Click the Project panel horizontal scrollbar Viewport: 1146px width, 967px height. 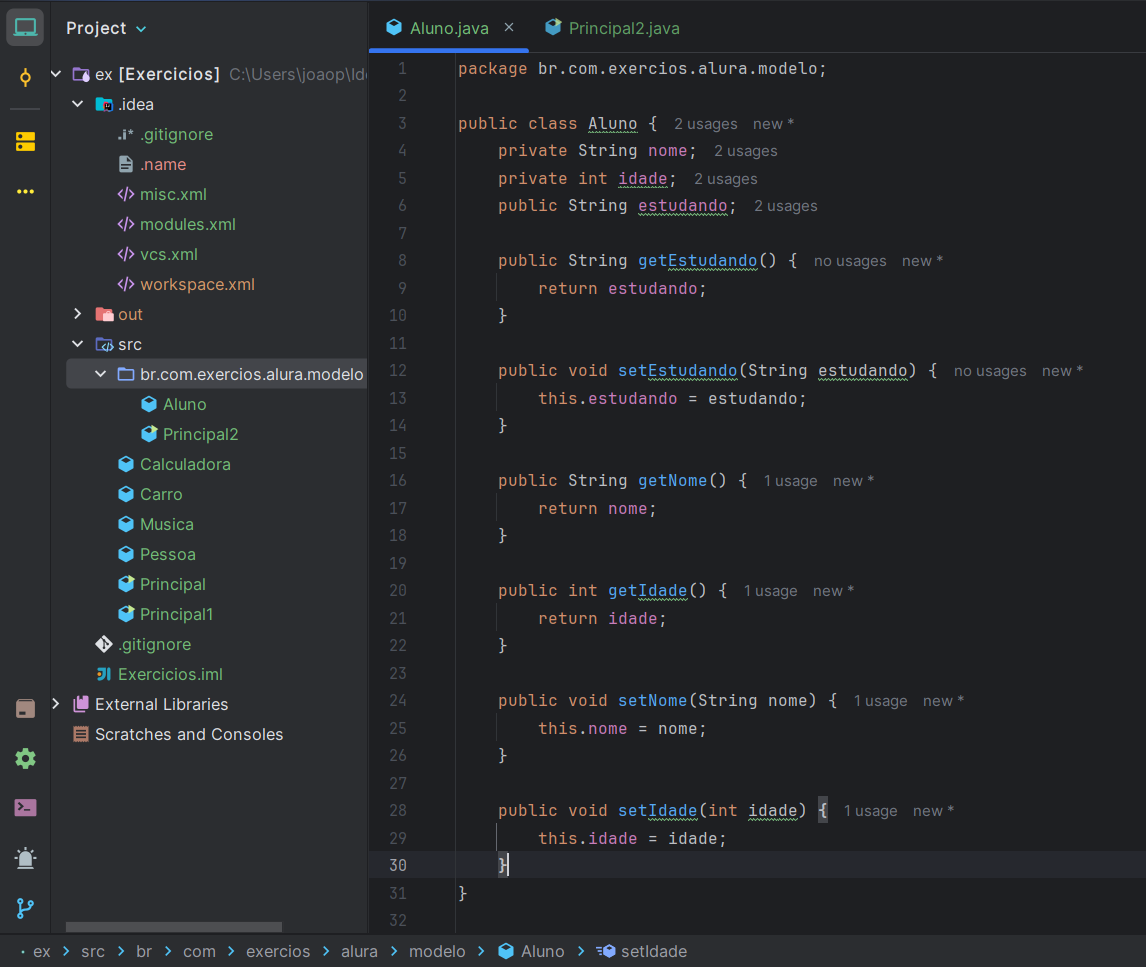point(173,927)
